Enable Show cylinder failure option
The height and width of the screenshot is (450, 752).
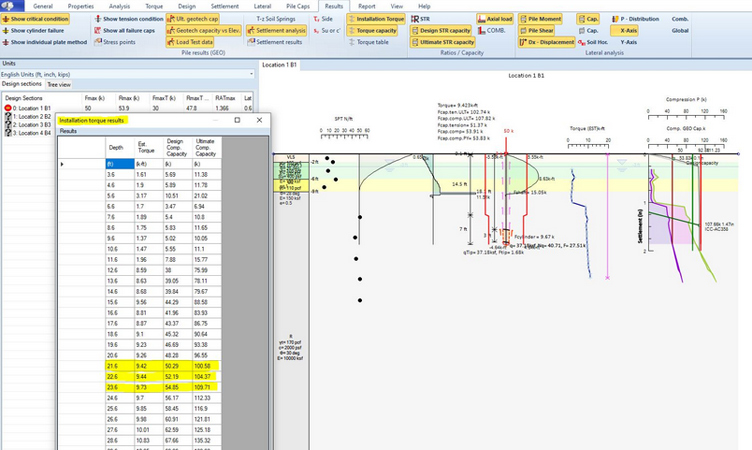36,31
